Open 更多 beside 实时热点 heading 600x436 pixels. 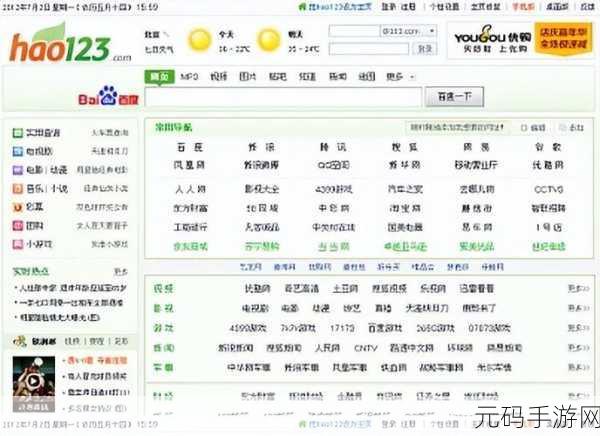click(121, 272)
